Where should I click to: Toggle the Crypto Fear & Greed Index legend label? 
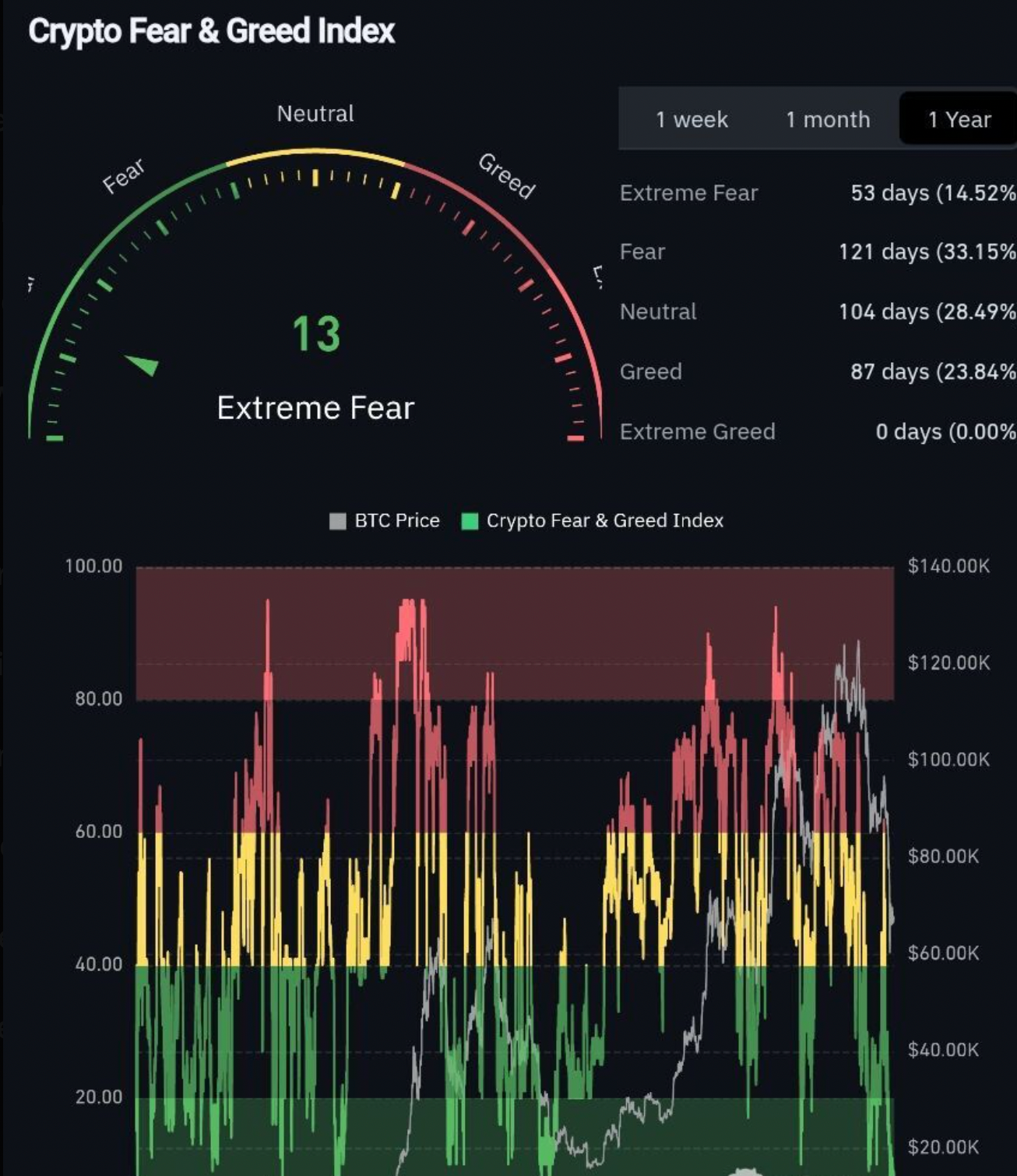click(604, 520)
